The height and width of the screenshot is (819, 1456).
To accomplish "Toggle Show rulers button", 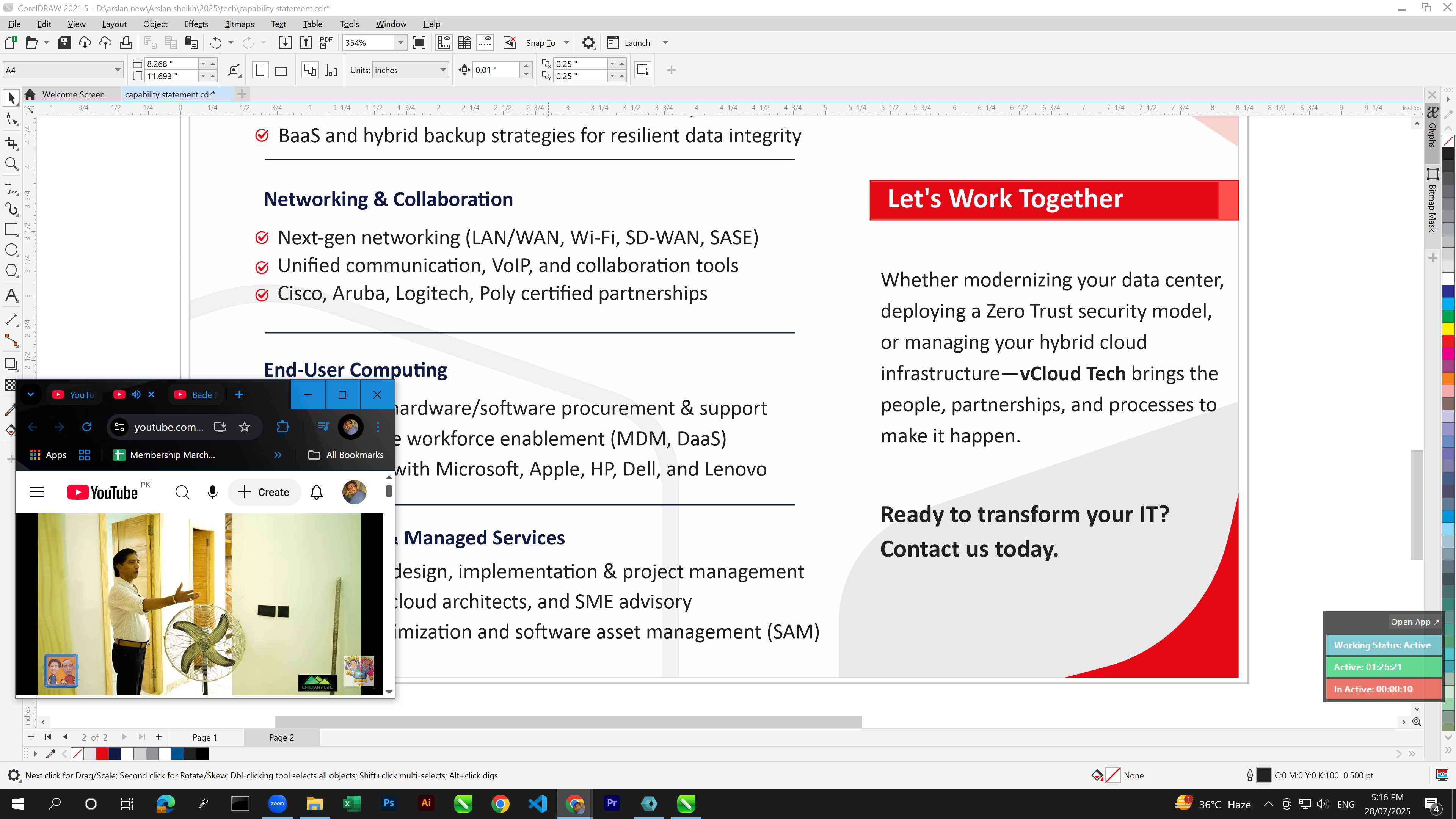I will pos(444,42).
